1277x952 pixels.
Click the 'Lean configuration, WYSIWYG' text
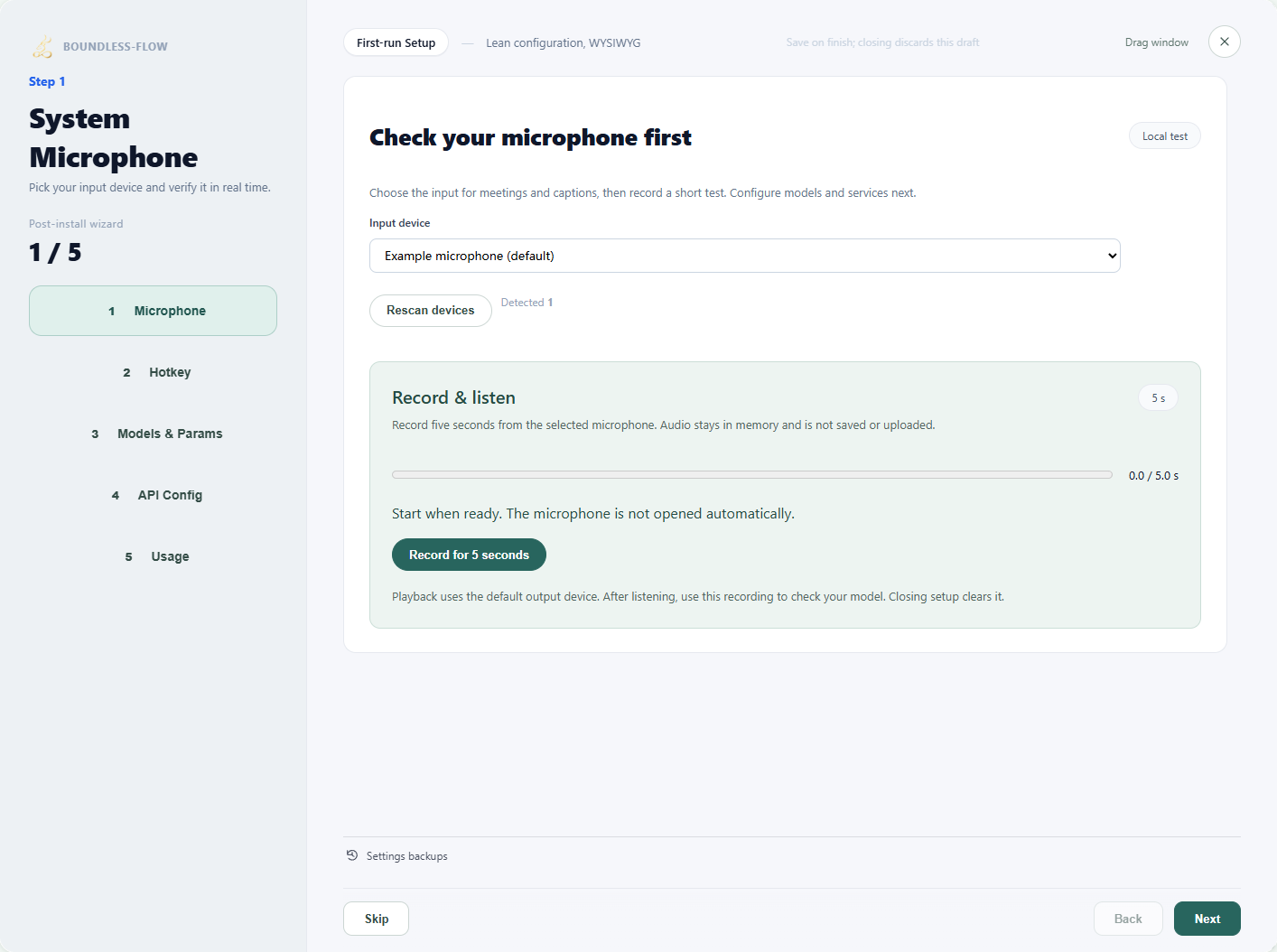click(x=564, y=42)
